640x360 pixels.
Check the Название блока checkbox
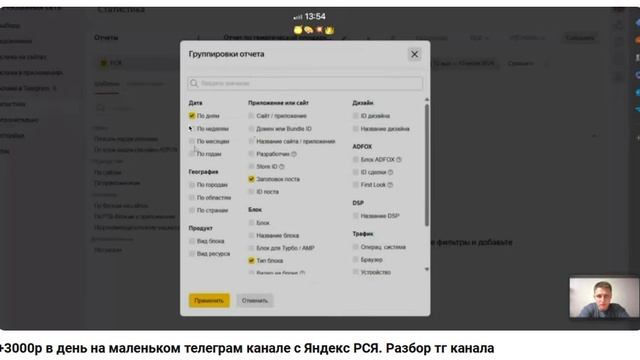251,236
